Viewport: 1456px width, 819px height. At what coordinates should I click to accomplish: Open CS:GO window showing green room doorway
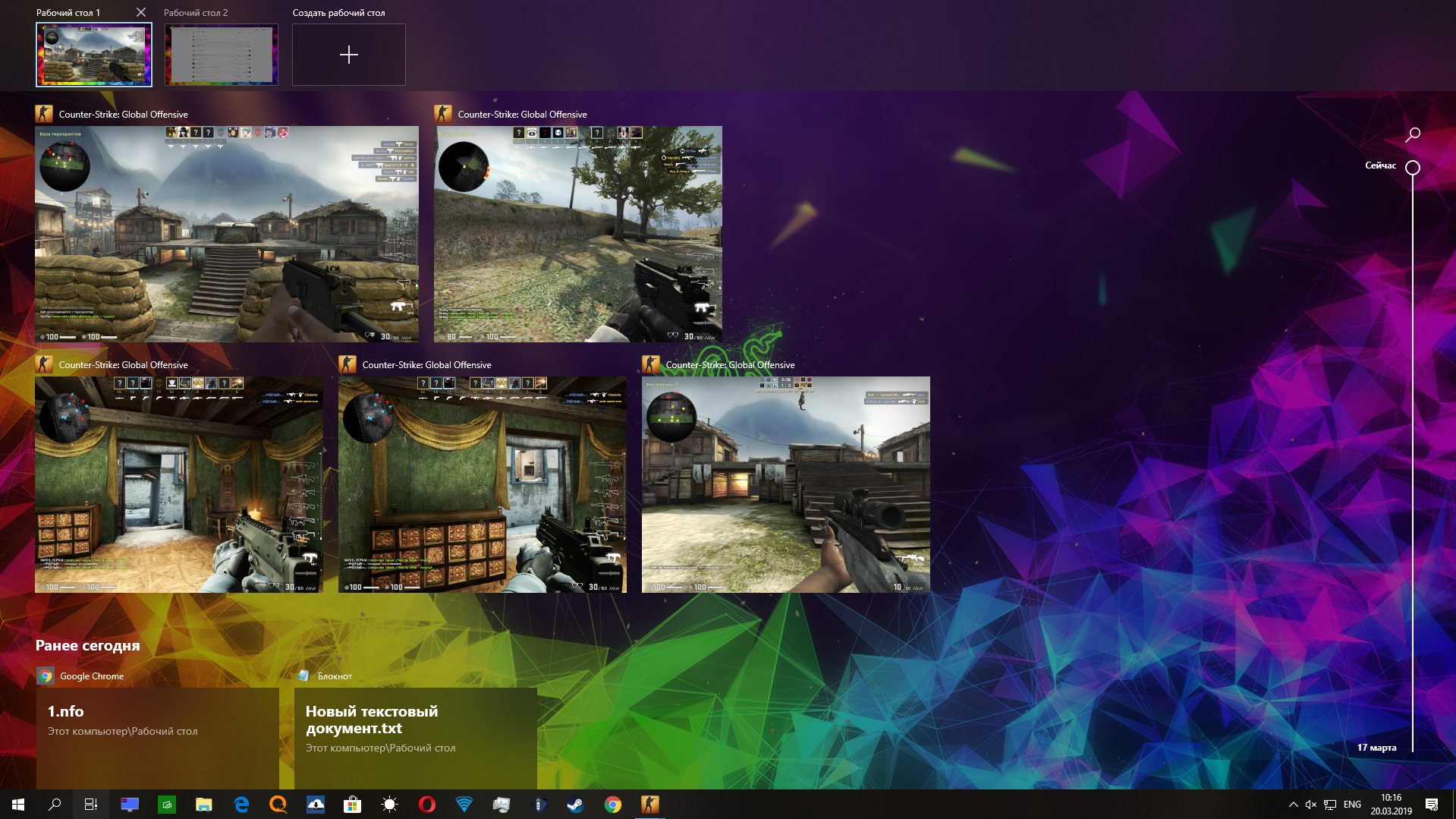pos(179,484)
